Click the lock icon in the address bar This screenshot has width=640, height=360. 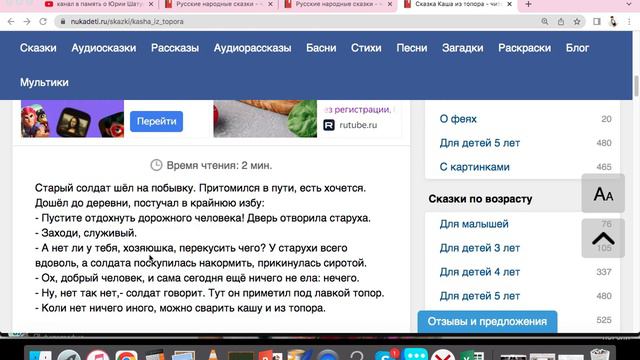[63, 22]
